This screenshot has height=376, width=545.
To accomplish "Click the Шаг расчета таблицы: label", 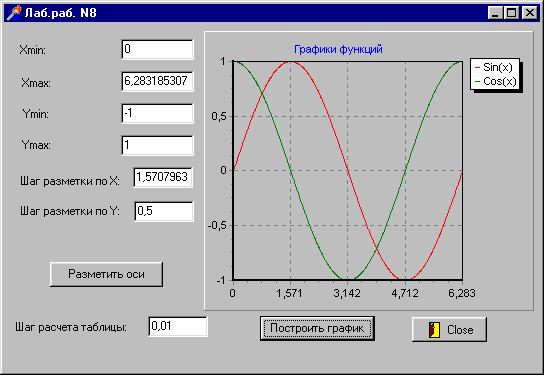I will 71,327.
